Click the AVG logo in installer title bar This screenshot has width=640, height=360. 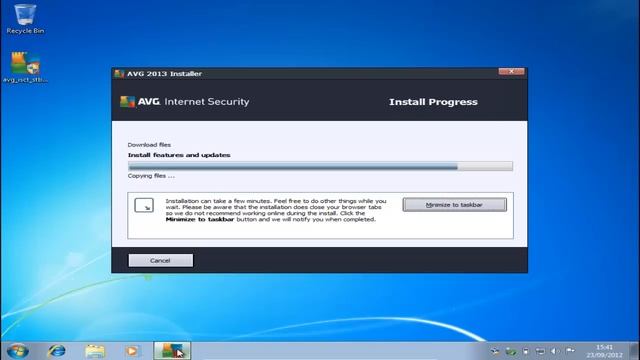119,73
